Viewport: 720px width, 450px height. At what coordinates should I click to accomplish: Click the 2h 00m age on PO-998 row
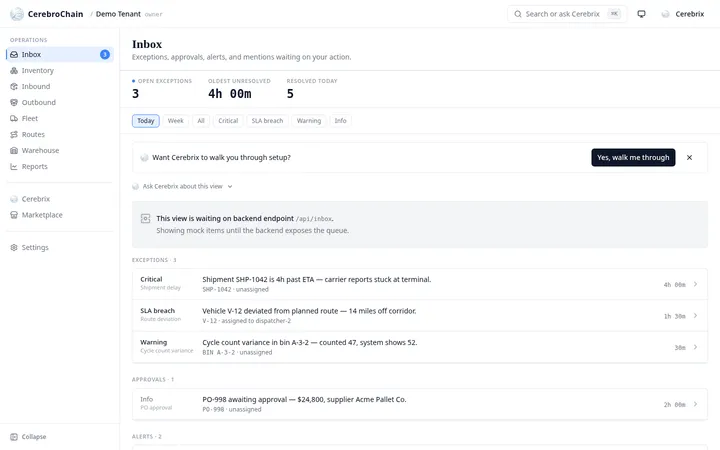tap(675, 405)
